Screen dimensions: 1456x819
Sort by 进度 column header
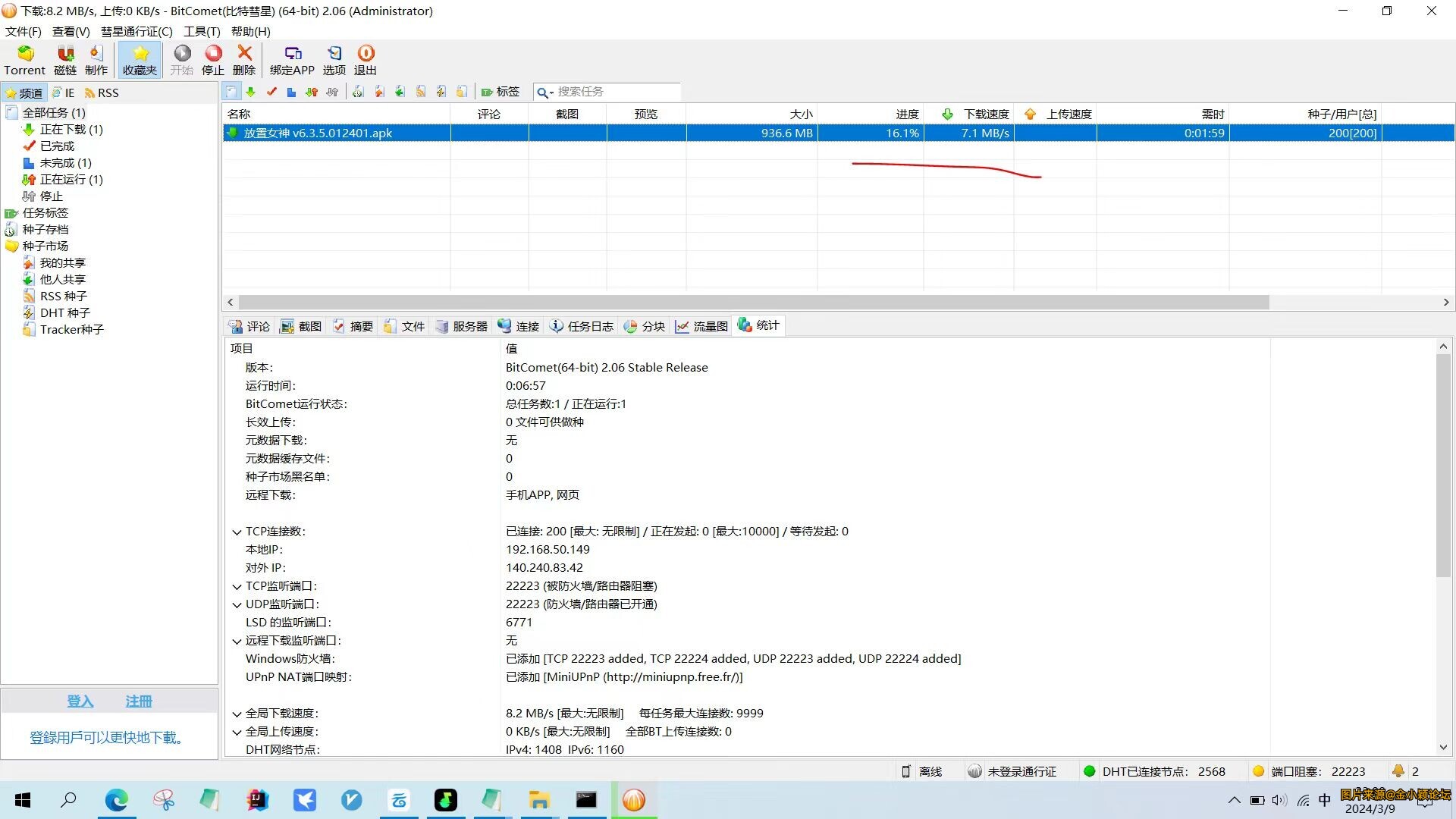coord(871,114)
